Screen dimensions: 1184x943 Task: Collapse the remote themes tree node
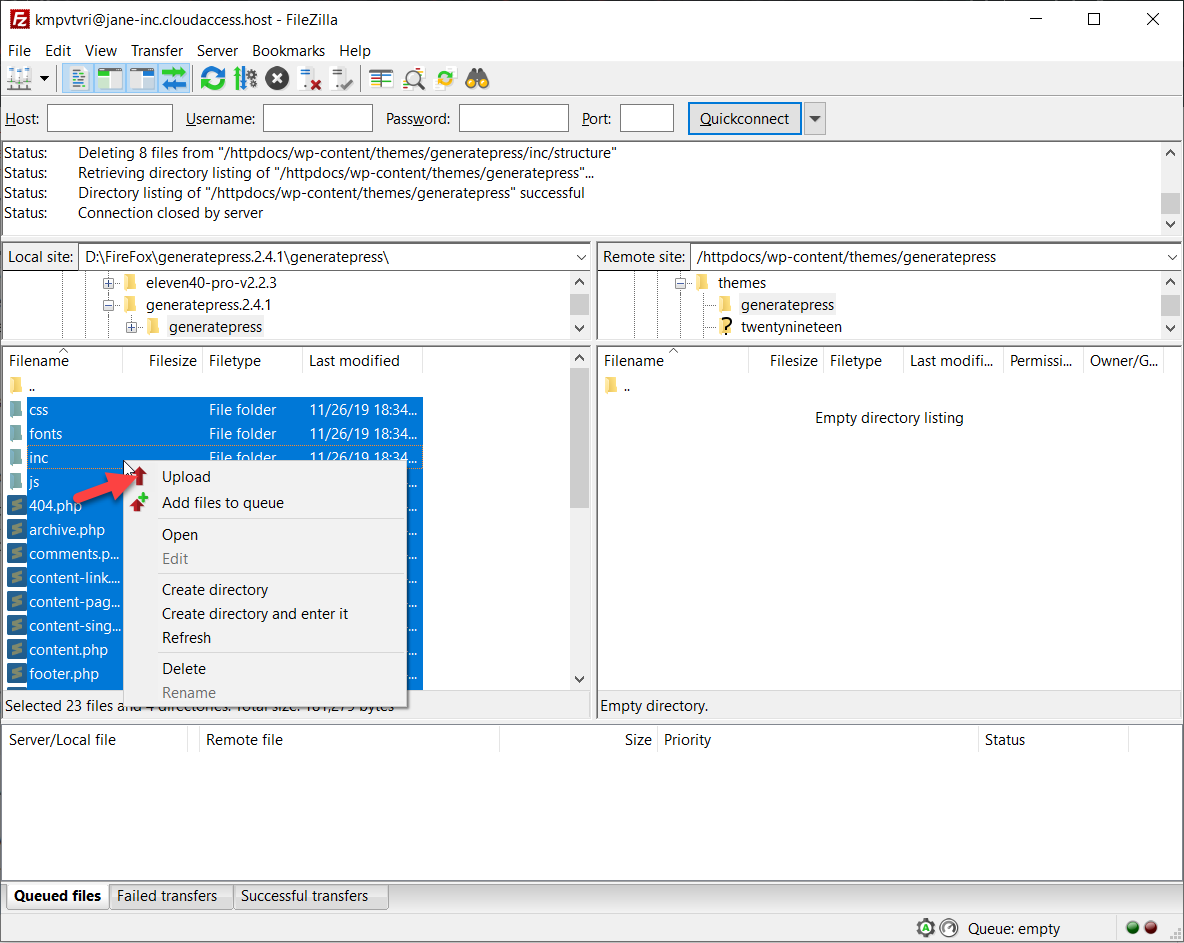pyautogui.click(x=680, y=283)
